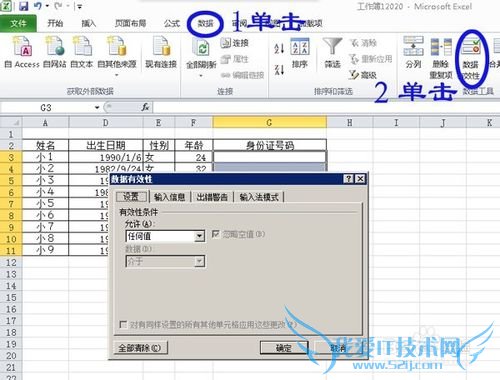Image resolution: width=500 pixels, height=380 pixels.
Task: Switch to the 页面布局 ribbon tab
Action: coord(130,23)
